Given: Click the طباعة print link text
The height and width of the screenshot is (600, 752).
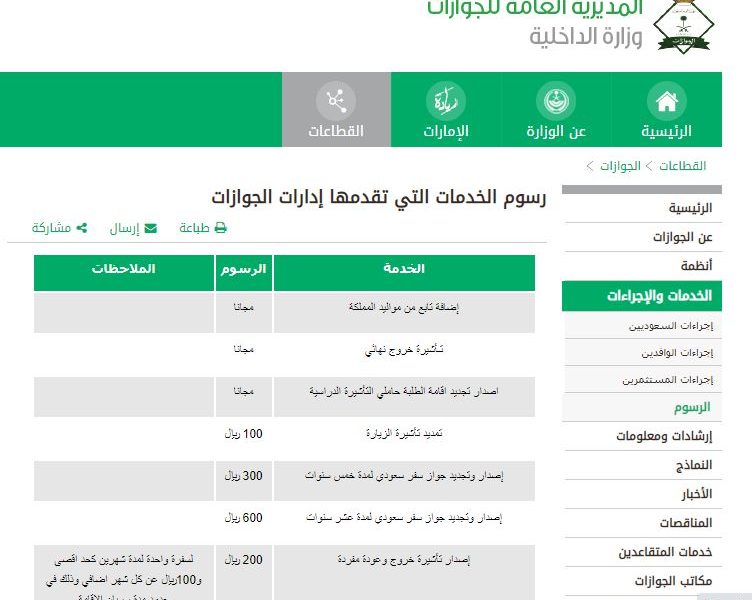Looking at the screenshot, I should pos(194,228).
